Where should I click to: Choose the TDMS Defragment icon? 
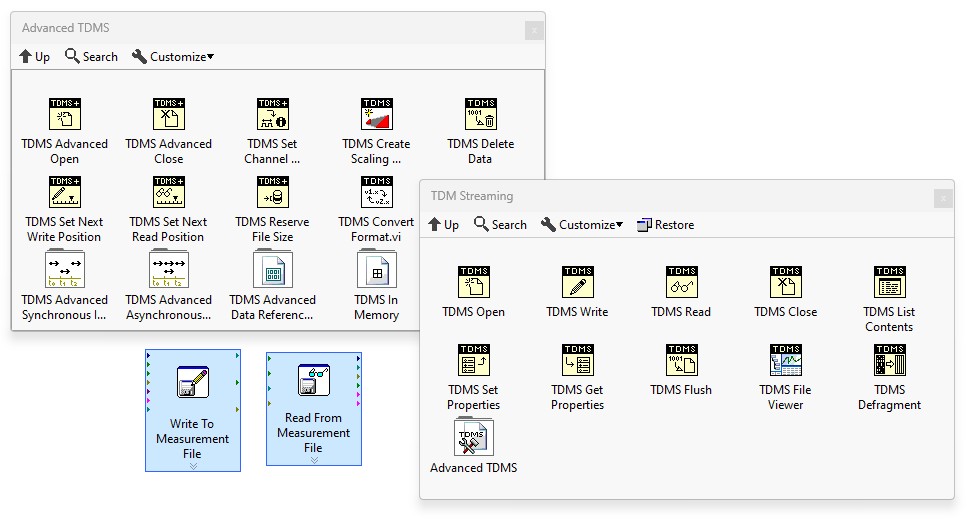890,360
